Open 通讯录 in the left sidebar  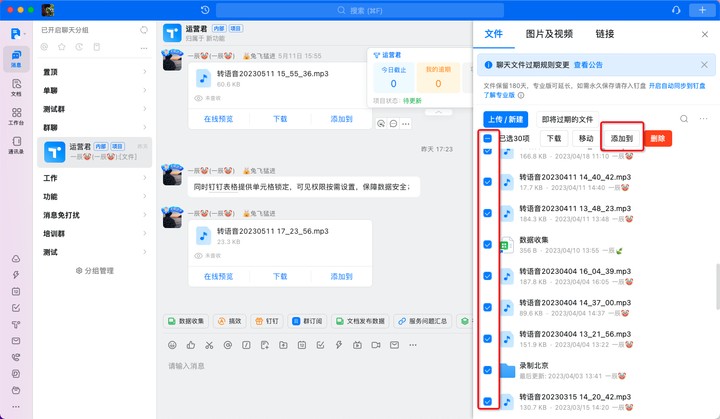coord(16,145)
